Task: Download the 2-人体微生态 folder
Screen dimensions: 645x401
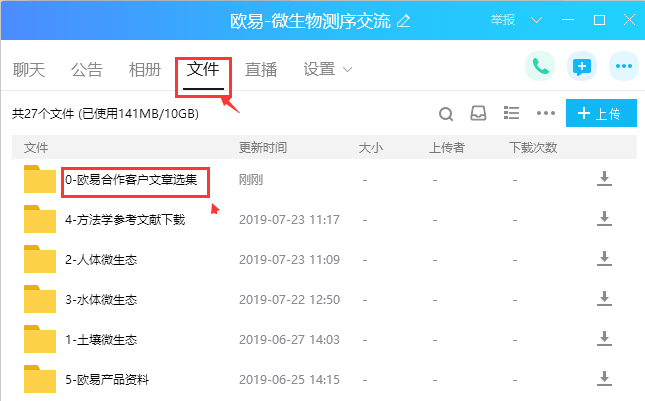Action: 604,259
